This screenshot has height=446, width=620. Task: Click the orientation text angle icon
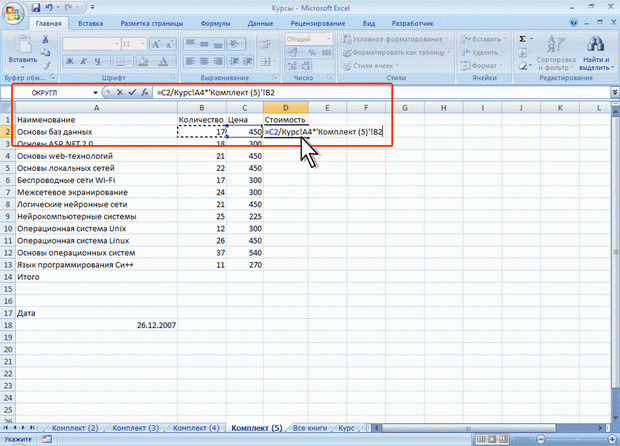click(236, 44)
